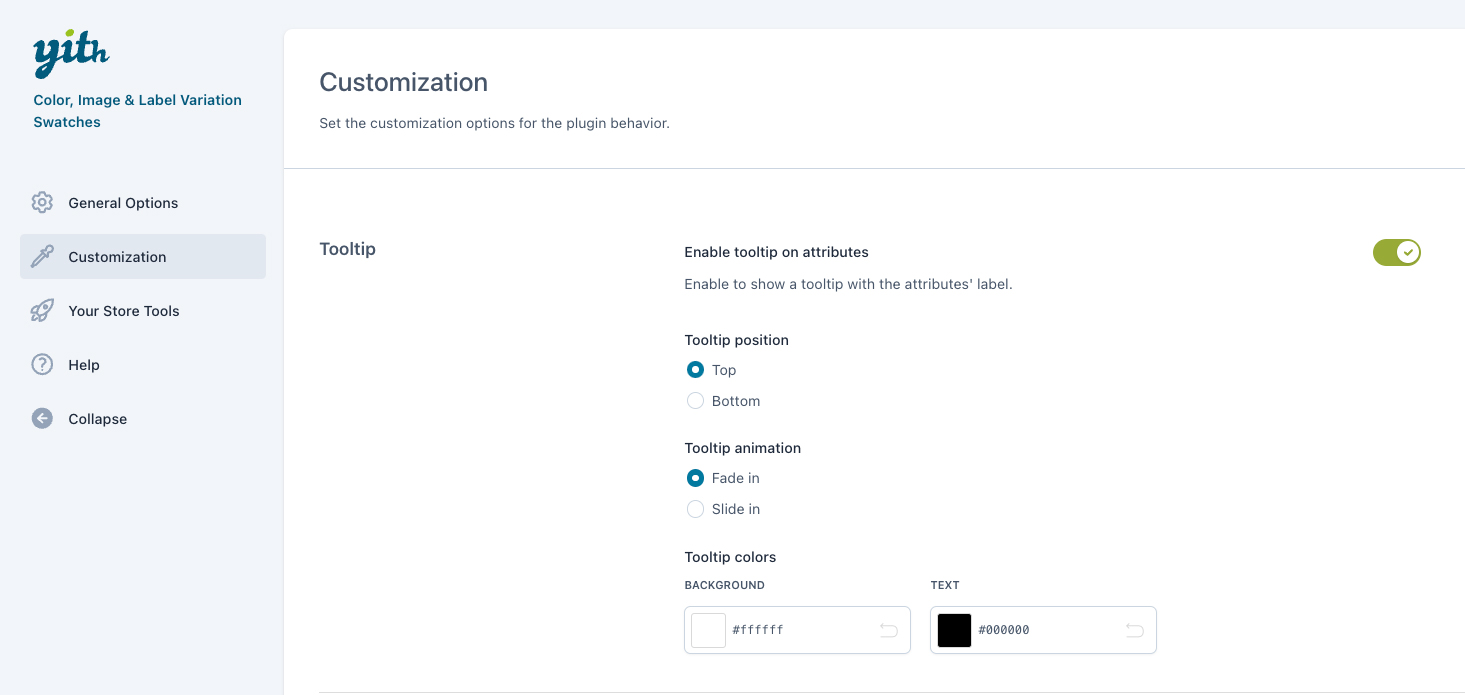Select Bottom tooltip position

click(695, 401)
